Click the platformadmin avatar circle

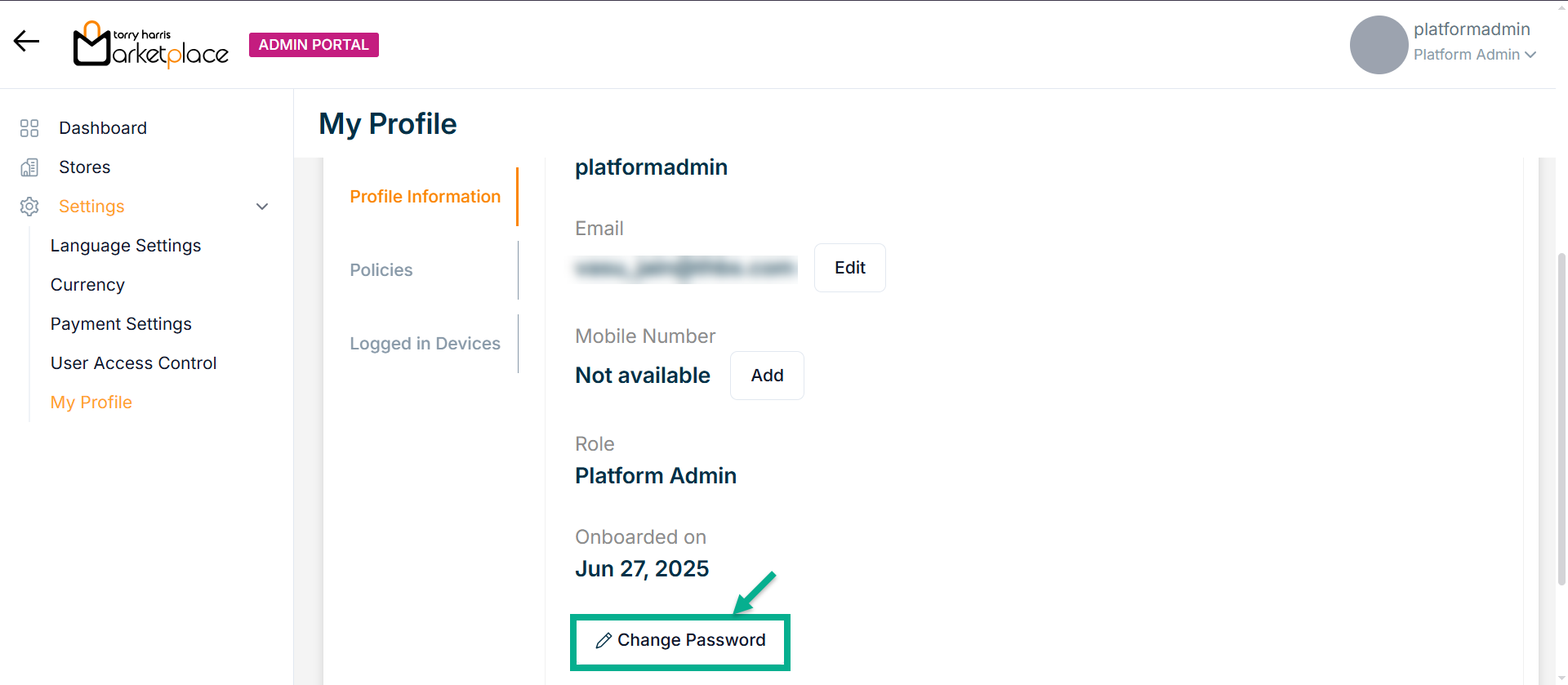1379,45
